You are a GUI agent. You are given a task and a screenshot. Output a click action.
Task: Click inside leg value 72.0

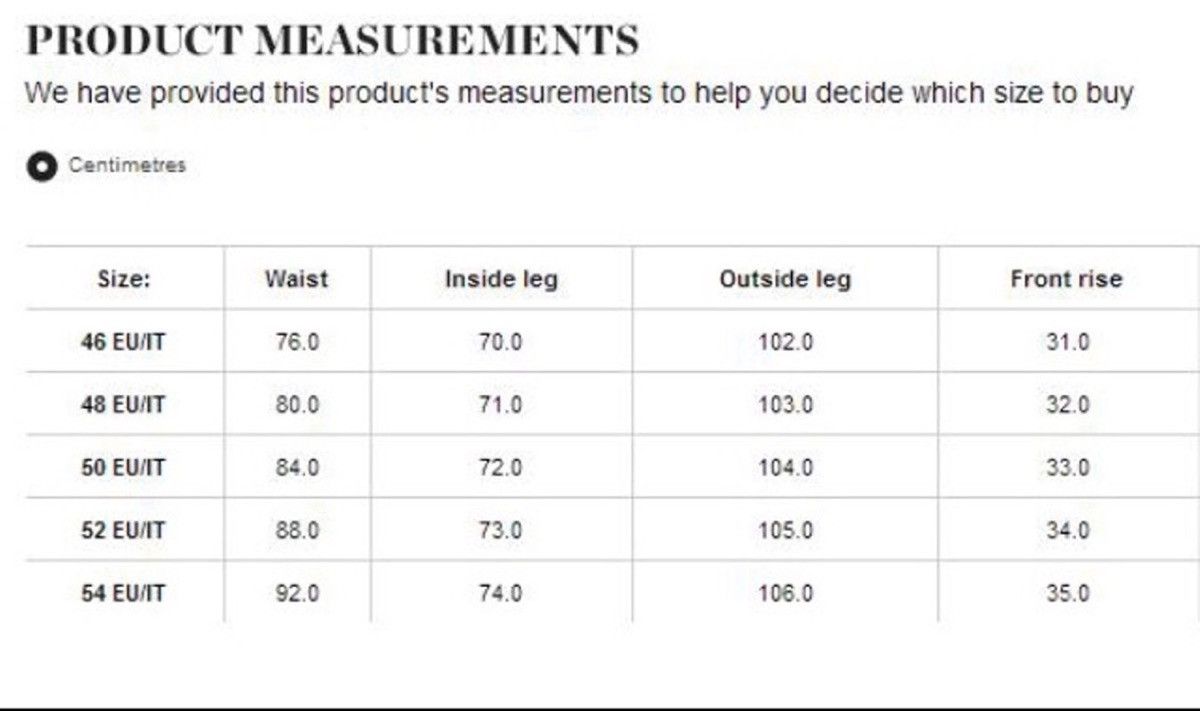point(500,467)
